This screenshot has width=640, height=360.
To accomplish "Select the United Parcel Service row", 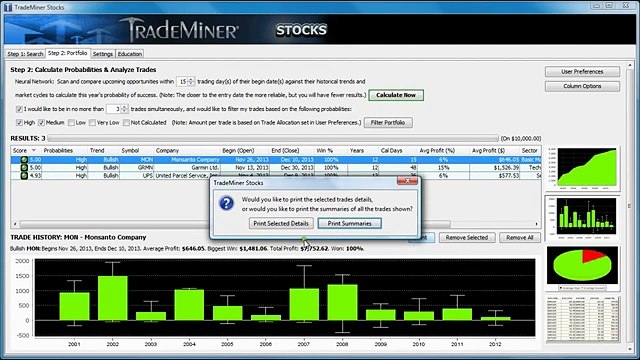I will tap(276, 176).
